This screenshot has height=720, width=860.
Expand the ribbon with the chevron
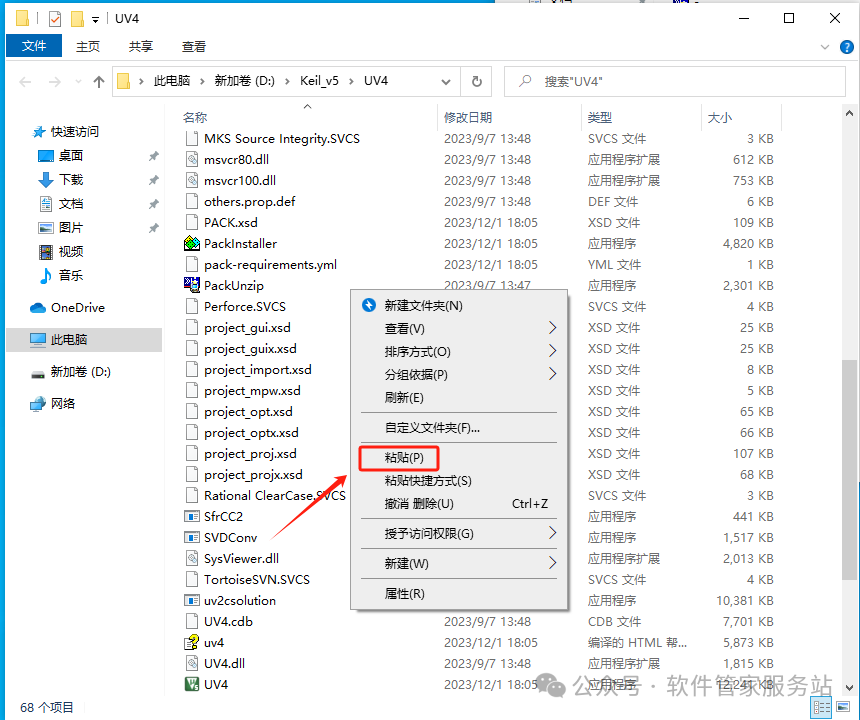pos(824,47)
